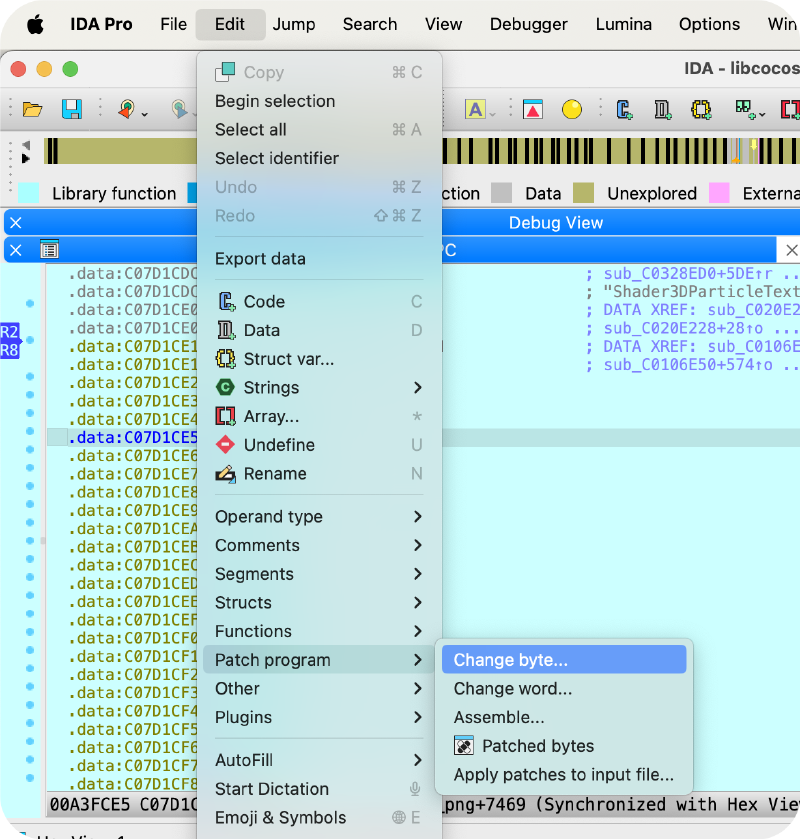Close the Debug View panel
The width and height of the screenshot is (800, 839).
click(15, 223)
